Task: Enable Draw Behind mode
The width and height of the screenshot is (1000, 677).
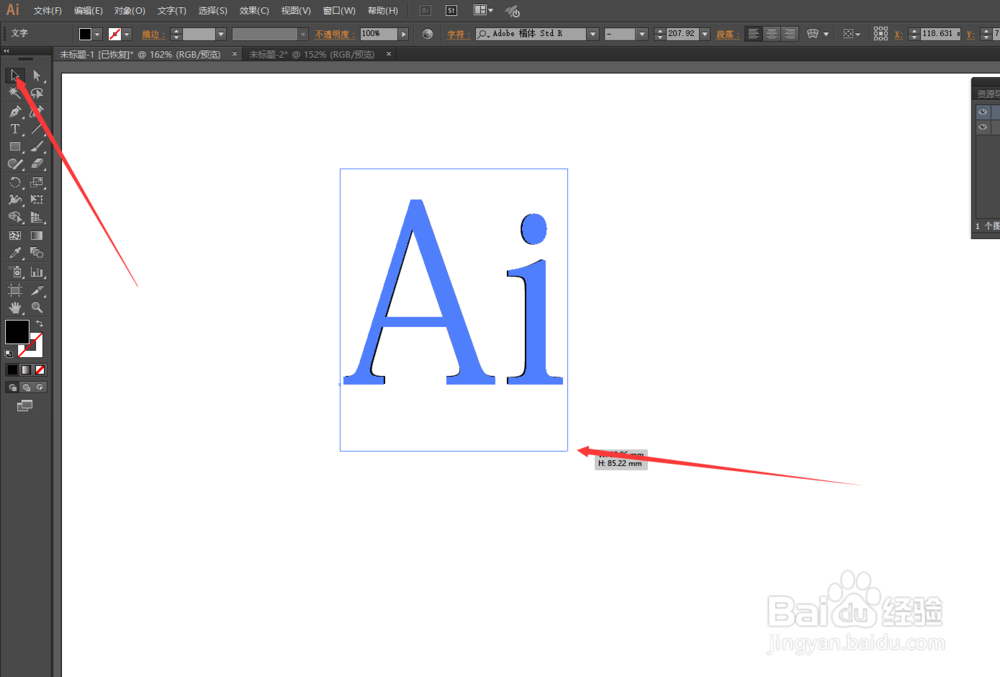Action: tap(26, 387)
